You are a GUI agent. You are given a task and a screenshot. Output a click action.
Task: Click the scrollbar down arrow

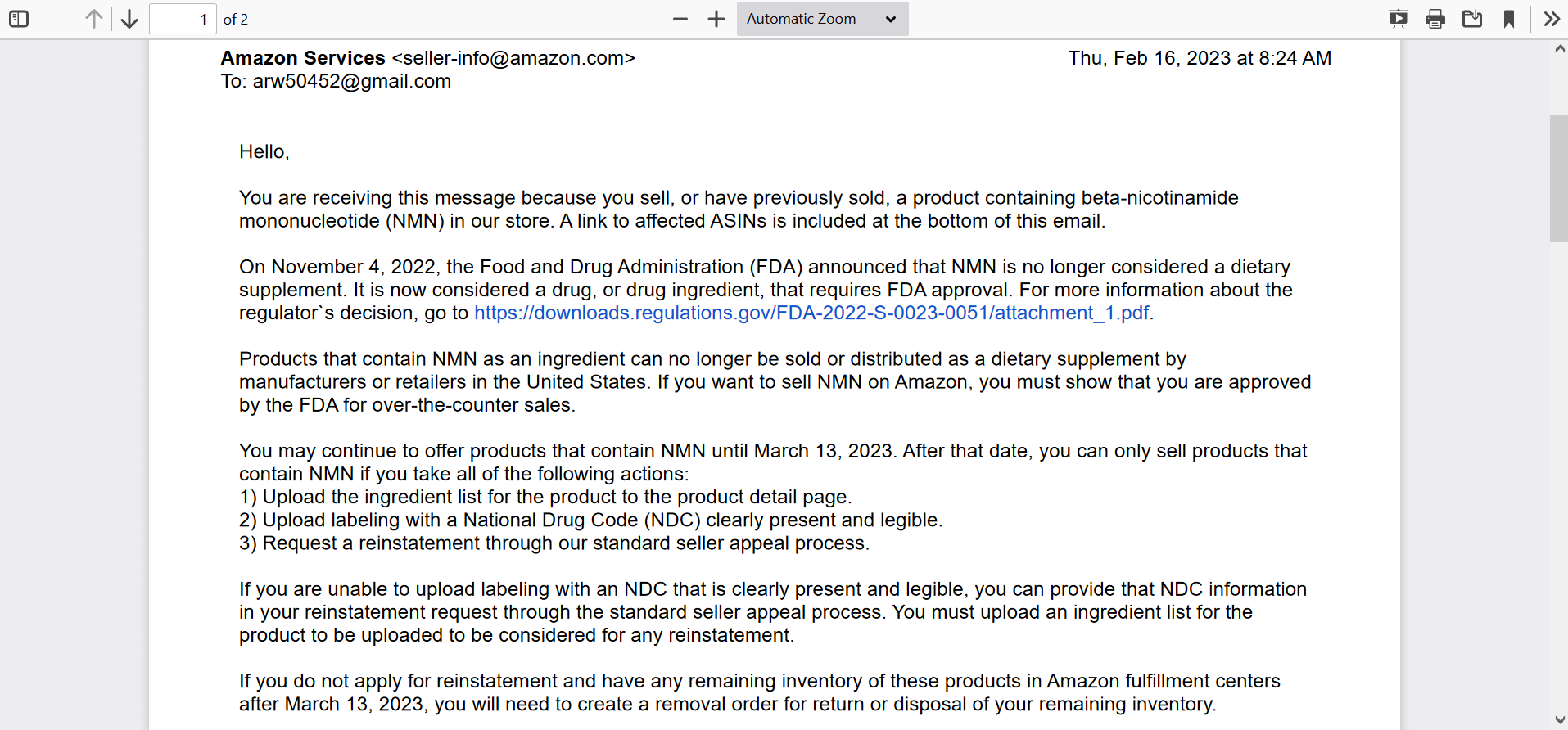coord(1559,720)
